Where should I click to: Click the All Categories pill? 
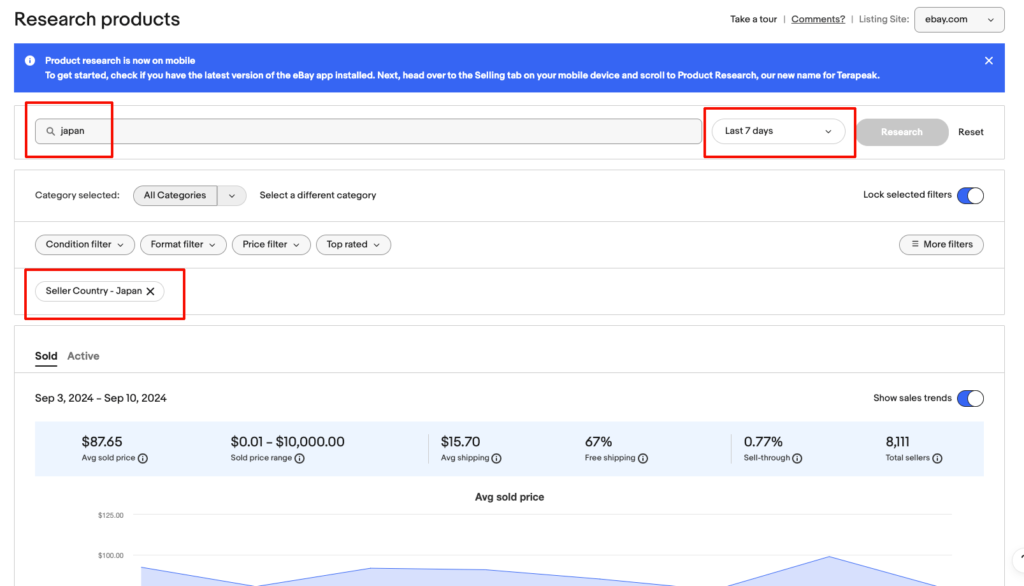pyautogui.click(x=175, y=195)
